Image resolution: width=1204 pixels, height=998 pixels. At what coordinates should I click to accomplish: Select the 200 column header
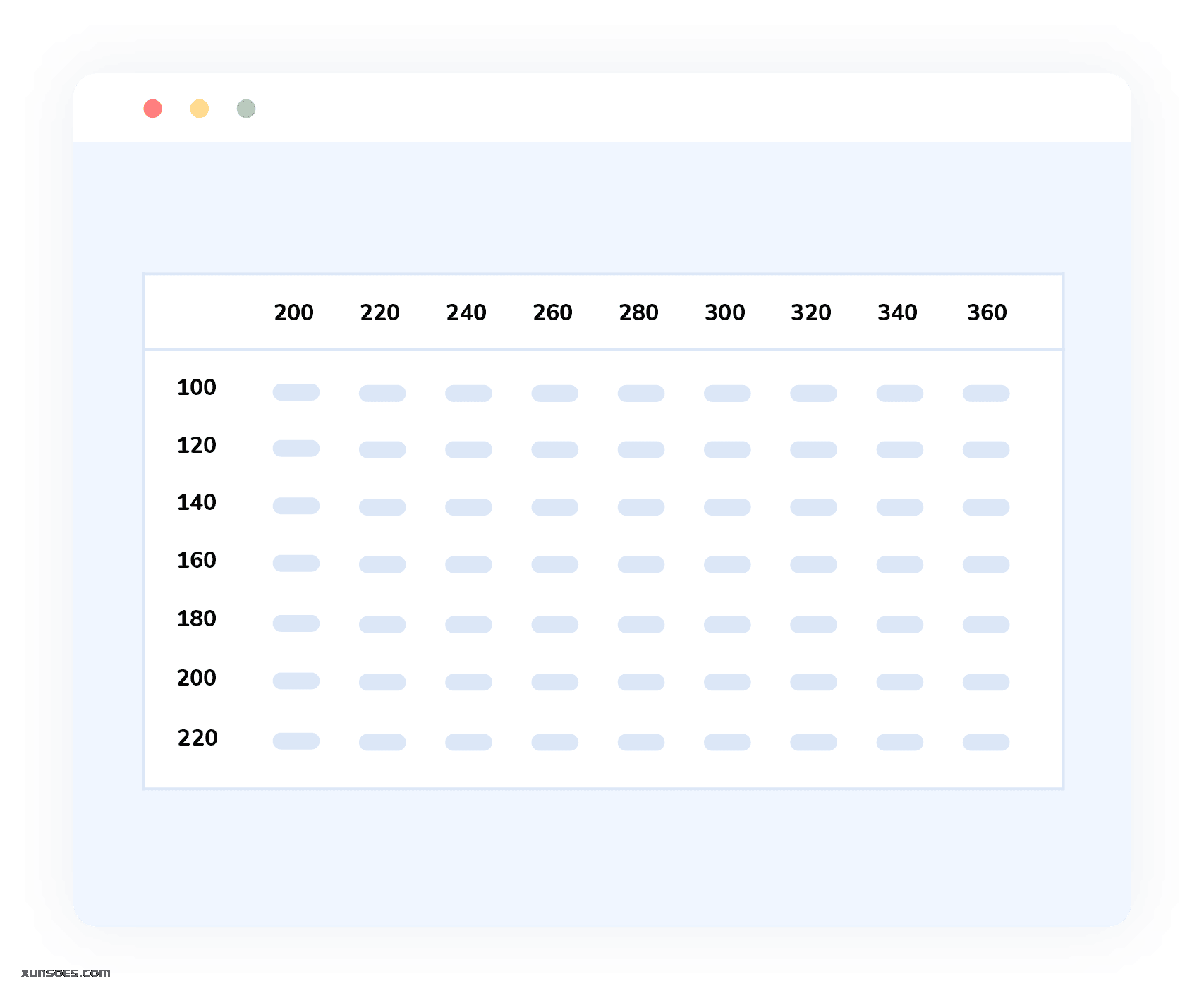pos(294,312)
